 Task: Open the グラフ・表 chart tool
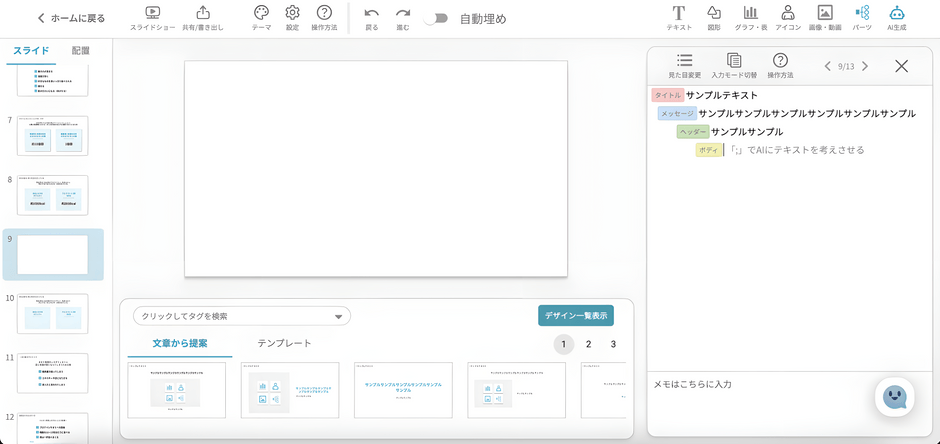coord(751,13)
